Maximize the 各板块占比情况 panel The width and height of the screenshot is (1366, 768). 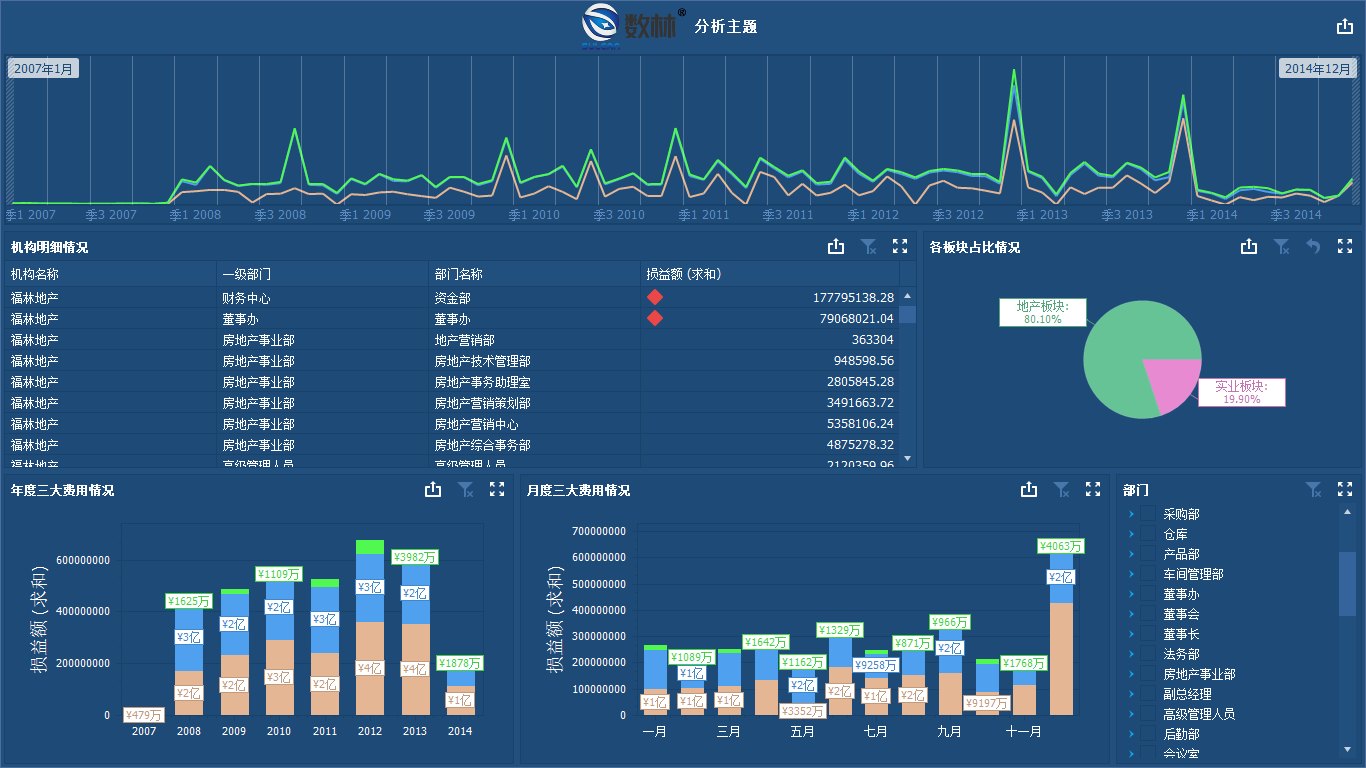tap(1345, 246)
